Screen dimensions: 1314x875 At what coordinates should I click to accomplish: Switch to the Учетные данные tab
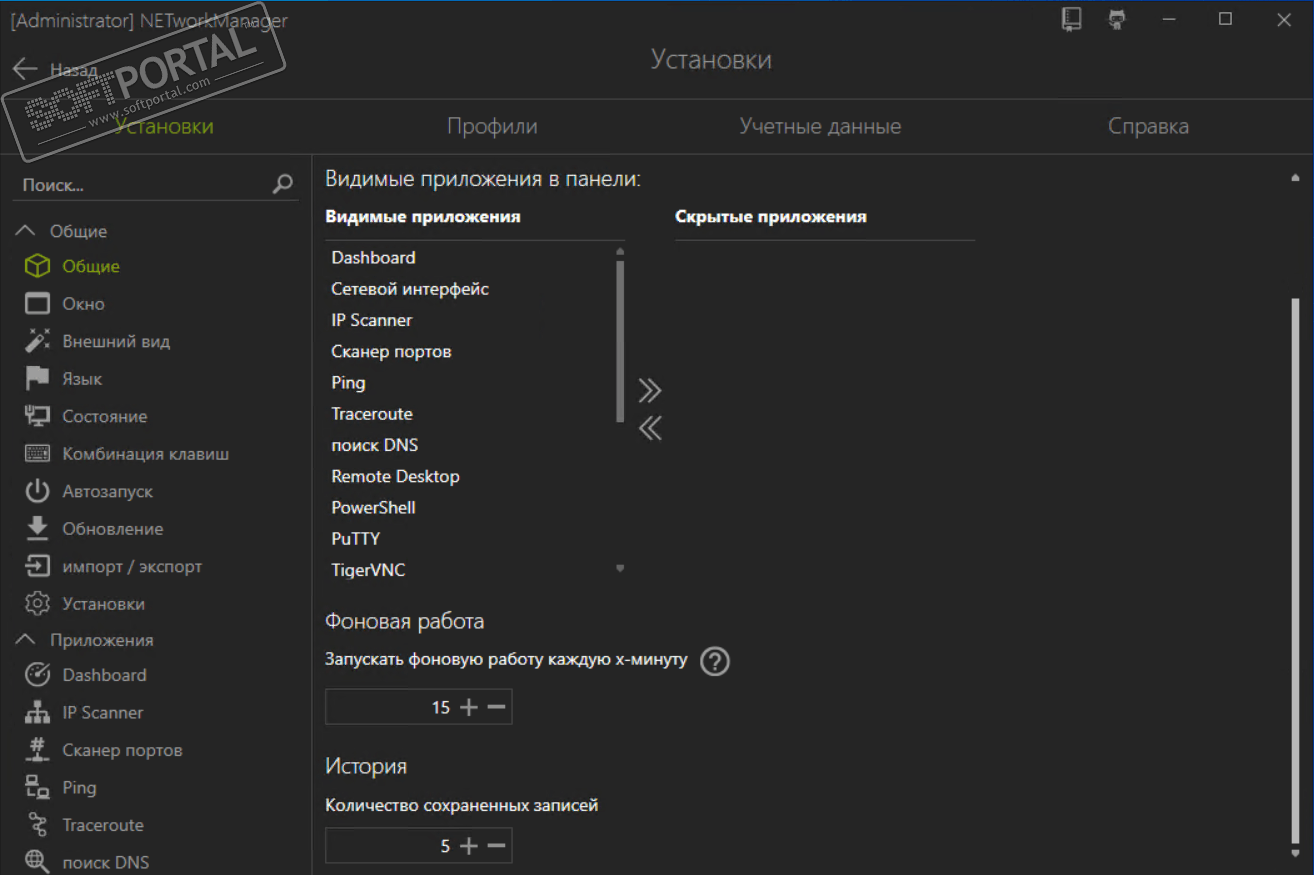click(x=820, y=126)
